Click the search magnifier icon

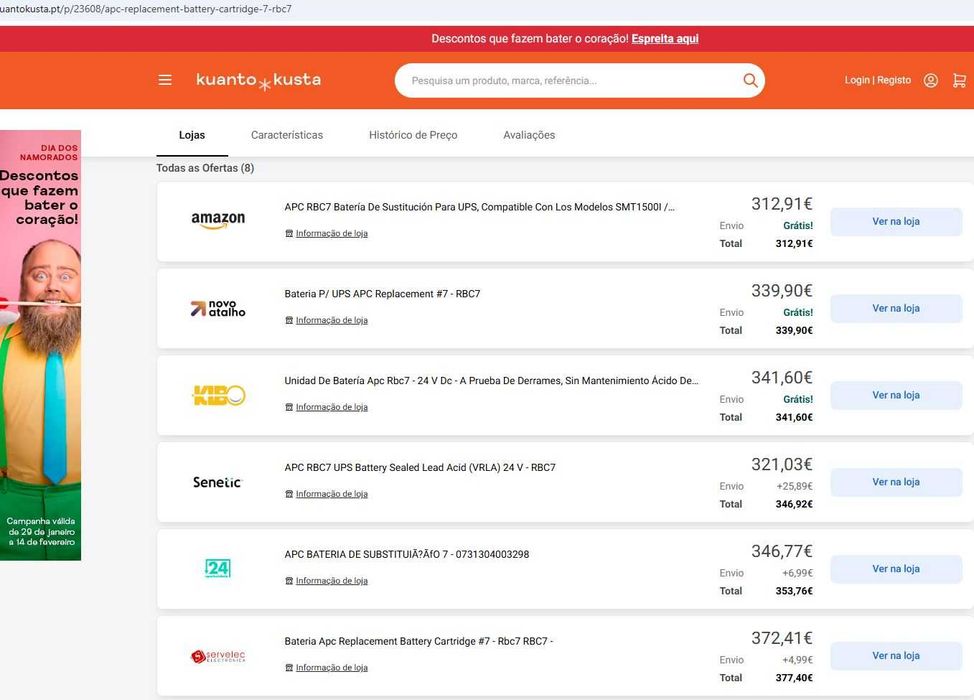click(750, 80)
